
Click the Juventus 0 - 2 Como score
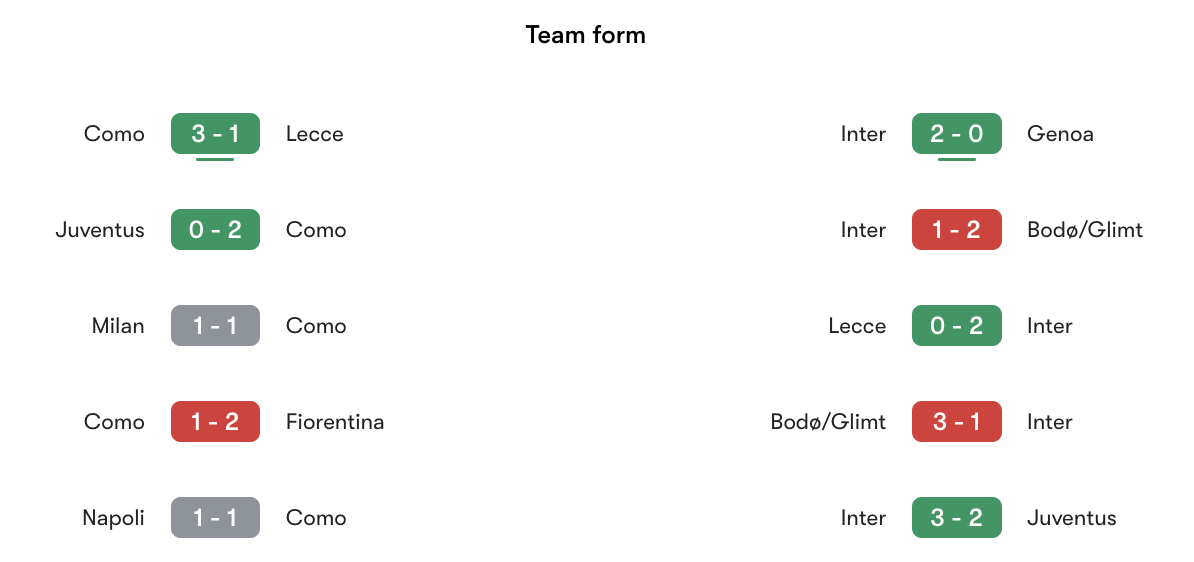pos(215,230)
